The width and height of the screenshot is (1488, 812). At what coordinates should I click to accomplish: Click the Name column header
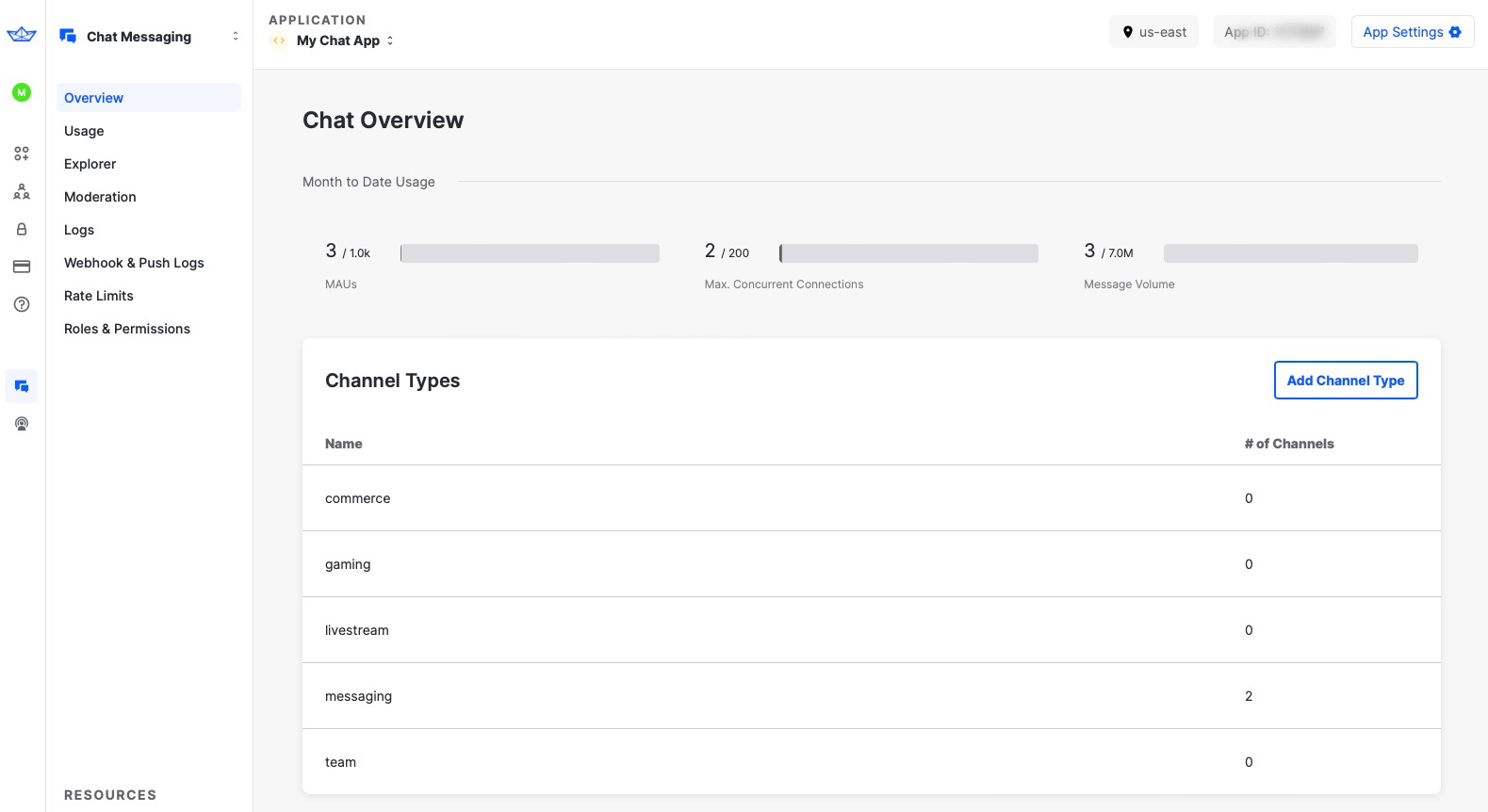click(x=344, y=444)
